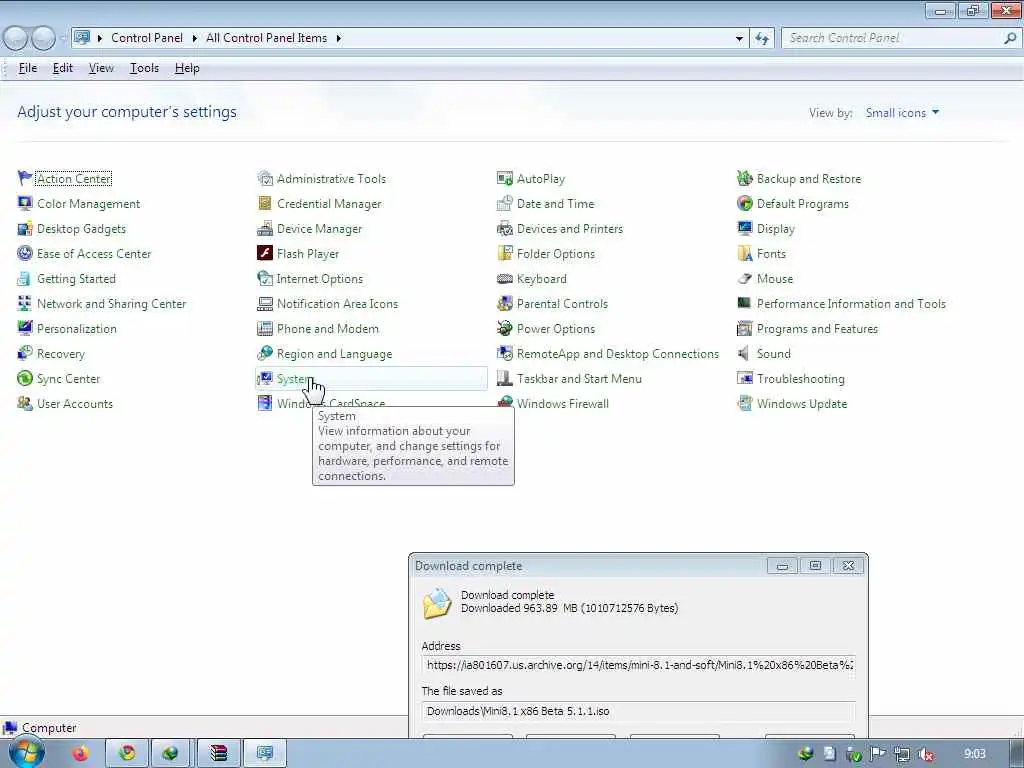This screenshot has height=768, width=1024.
Task: Open Notification Area Icons link
Action: tap(337, 304)
